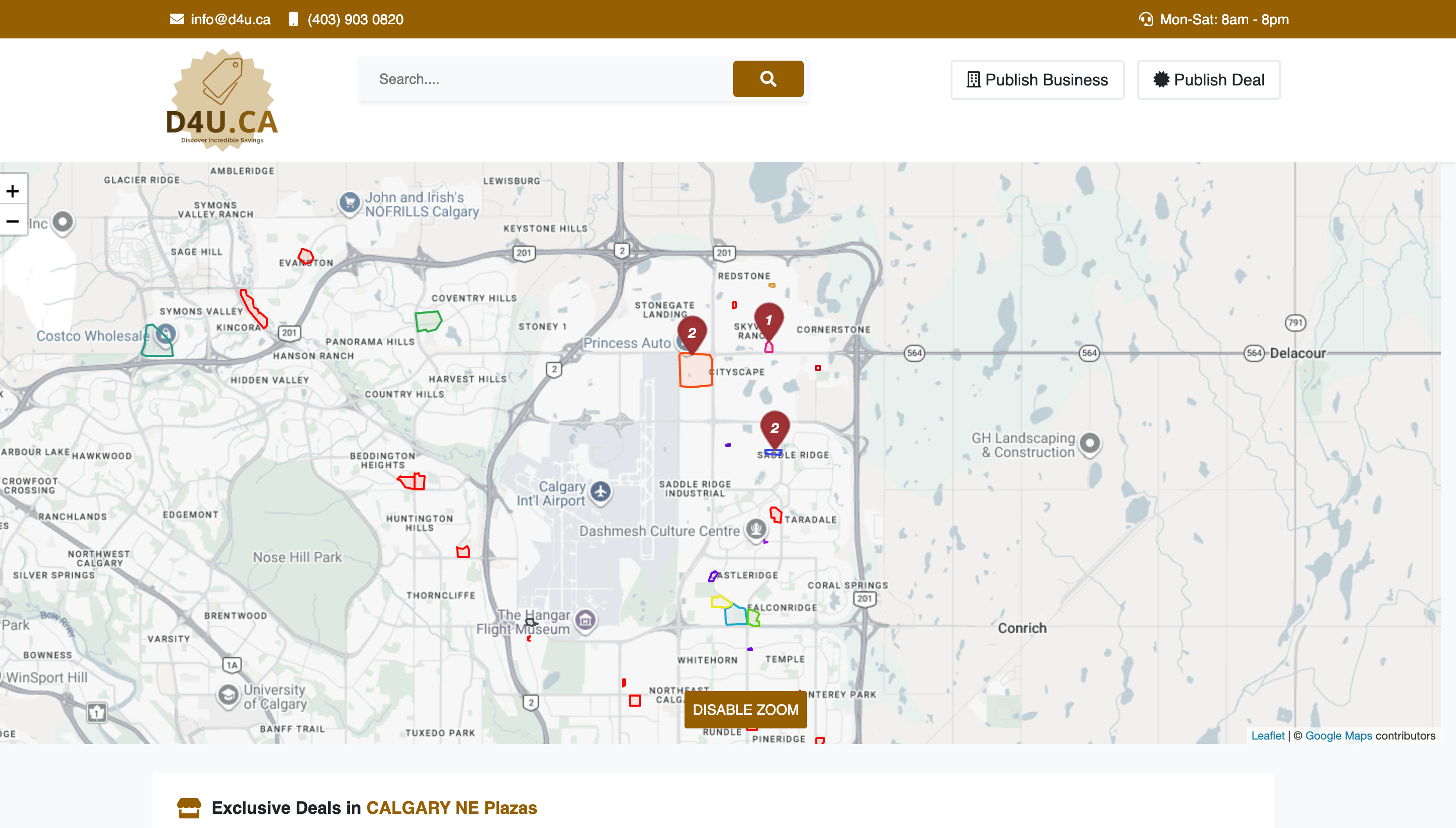Click the NOFRILLS Calgary shopping icon
1456x828 pixels.
tap(350, 203)
